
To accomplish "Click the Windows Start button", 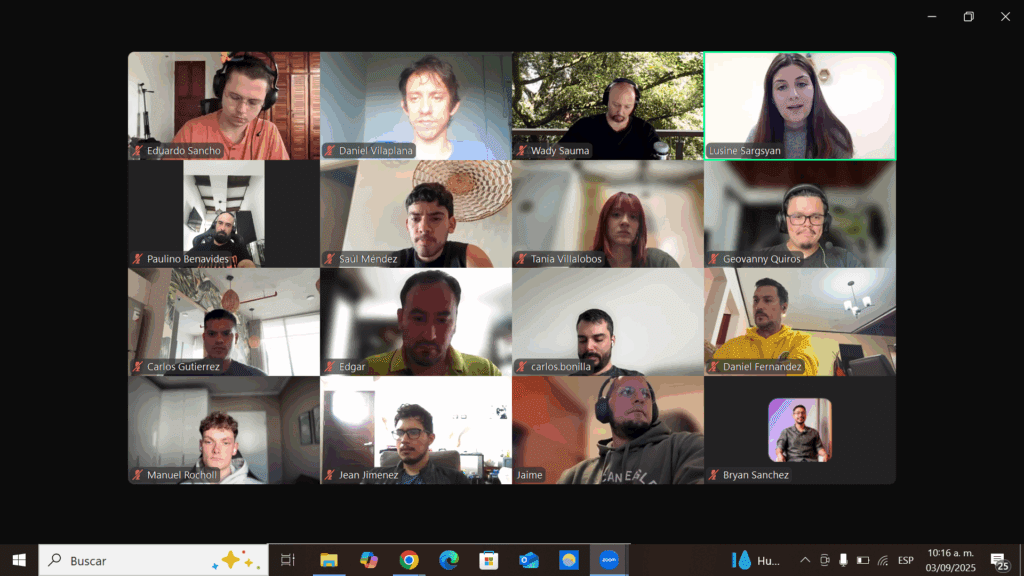I will 19,560.
